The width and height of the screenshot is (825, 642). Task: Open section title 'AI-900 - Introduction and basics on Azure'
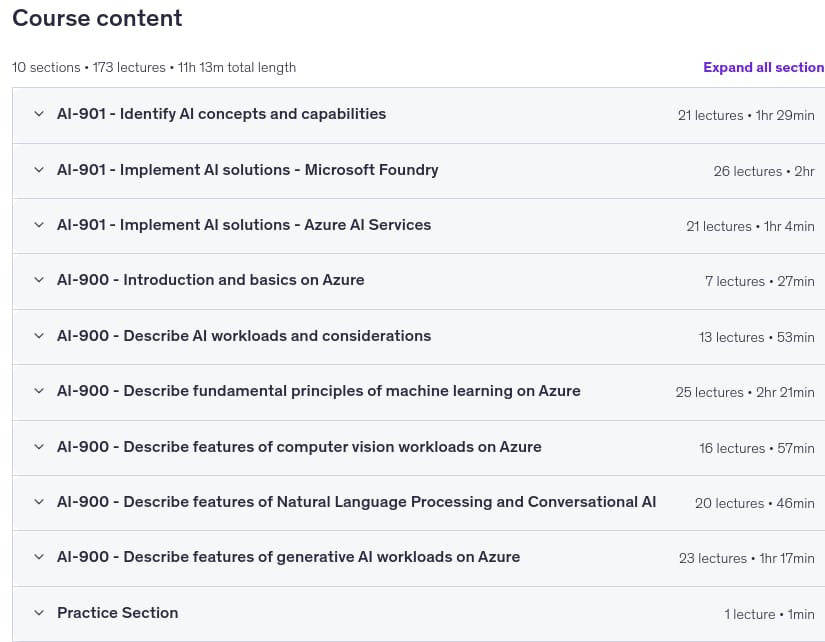(210, 280)
